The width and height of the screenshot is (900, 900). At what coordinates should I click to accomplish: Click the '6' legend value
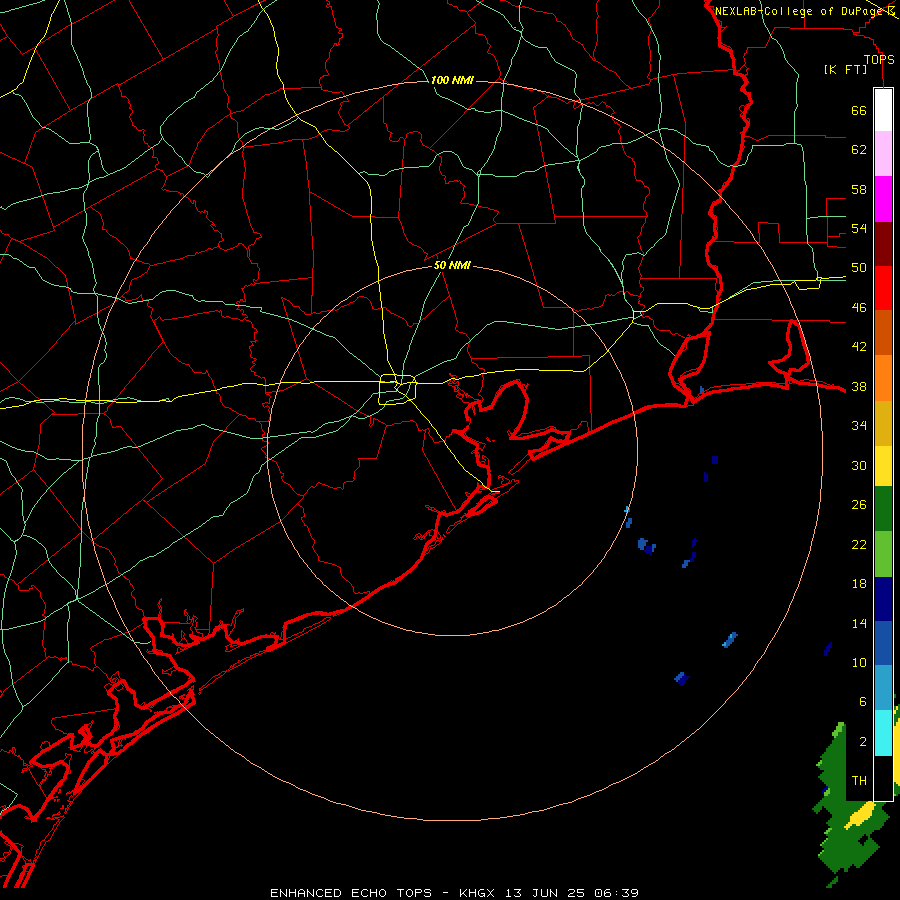(x=863, y=702)
